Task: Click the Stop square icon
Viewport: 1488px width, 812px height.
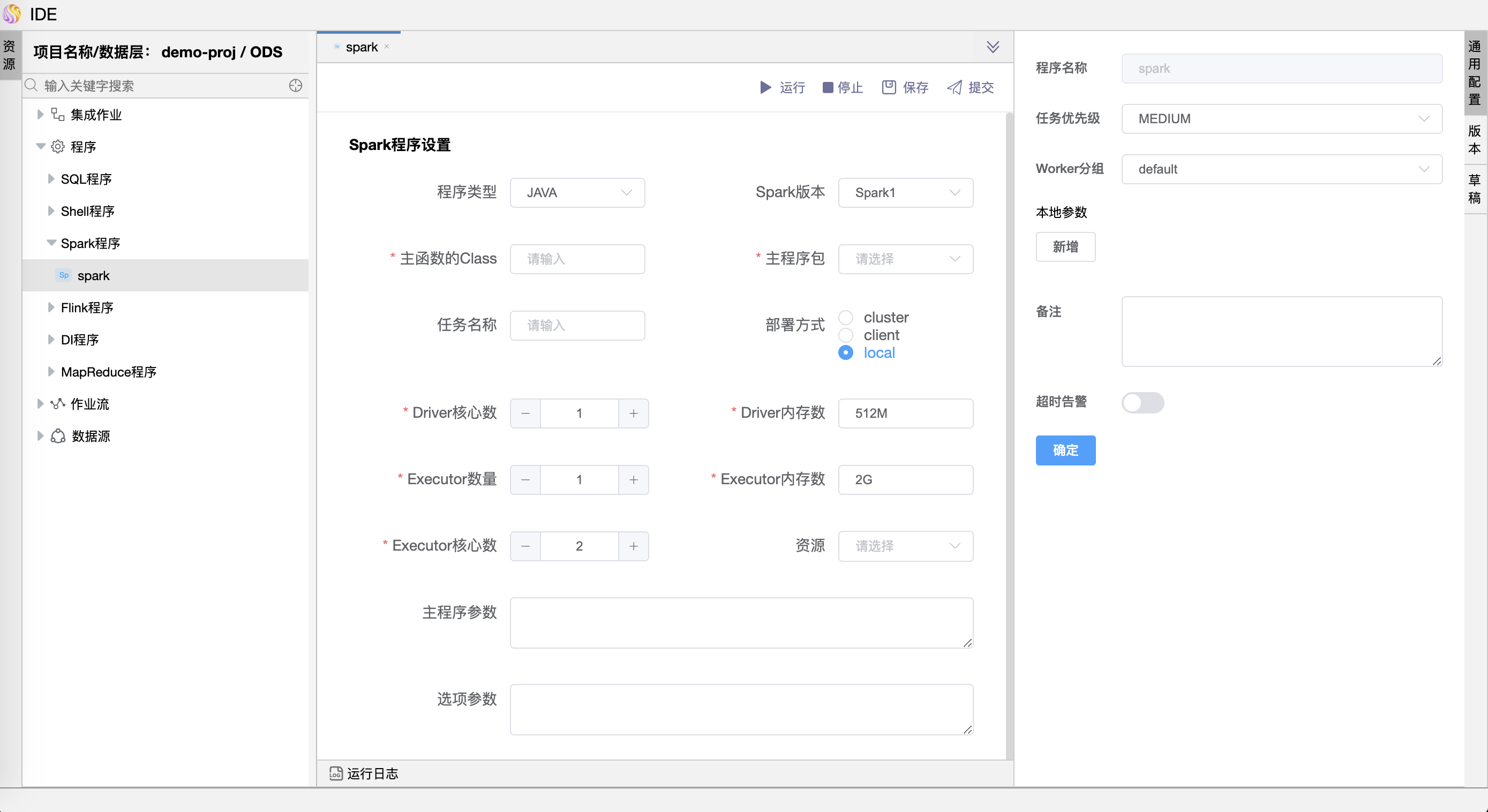Action: 828,87
